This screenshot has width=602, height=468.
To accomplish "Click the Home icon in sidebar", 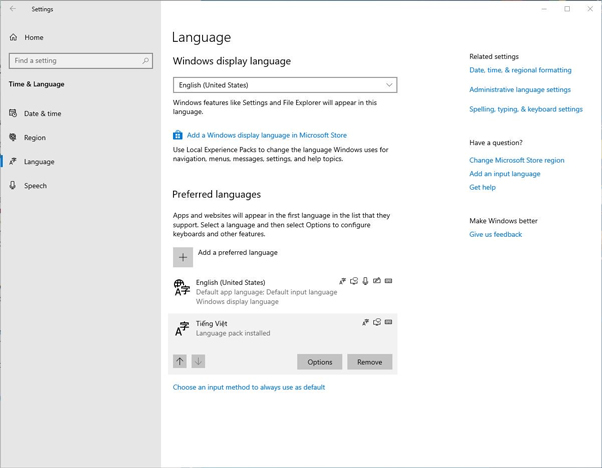I will [x=13, y=37].
